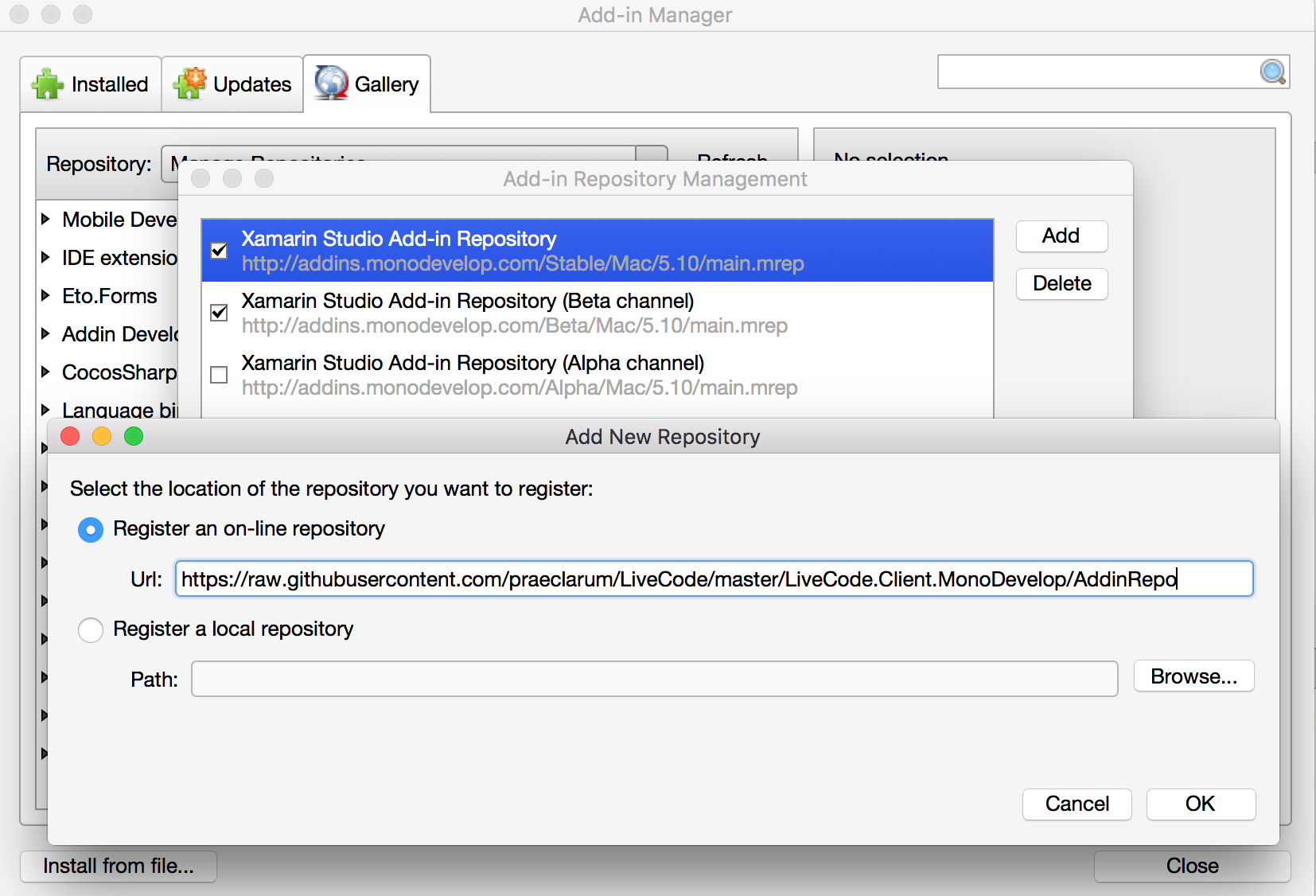The image size is (1316, 896).
Task: Click the green puzzle Installed icon
Action: click(x=48, y=84)
